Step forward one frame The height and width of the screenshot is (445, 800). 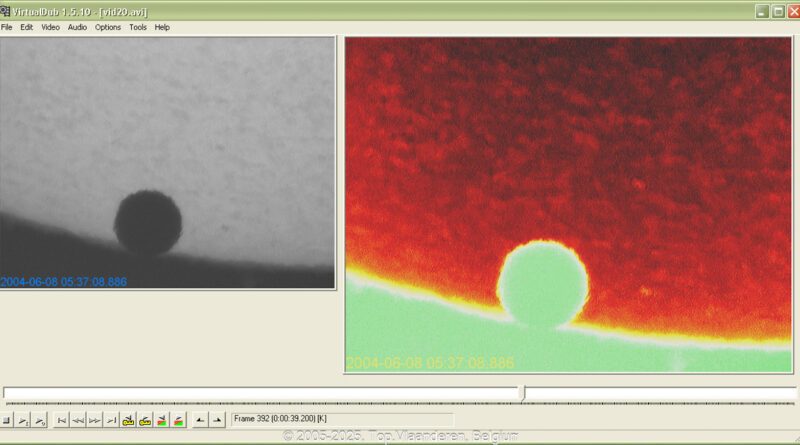tap(95, 421)
